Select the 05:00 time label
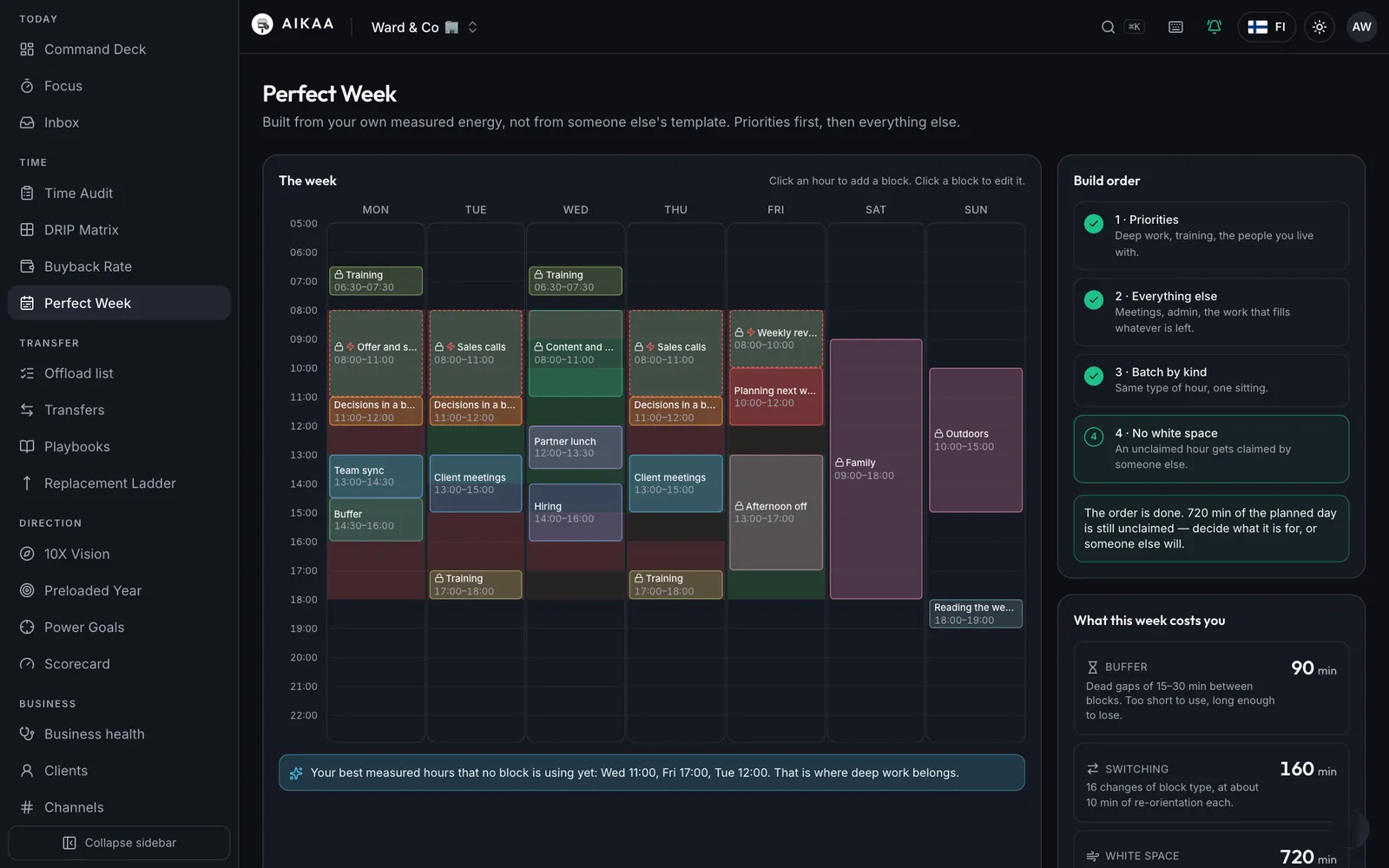Screen dimensions: 1389x868 304,223
